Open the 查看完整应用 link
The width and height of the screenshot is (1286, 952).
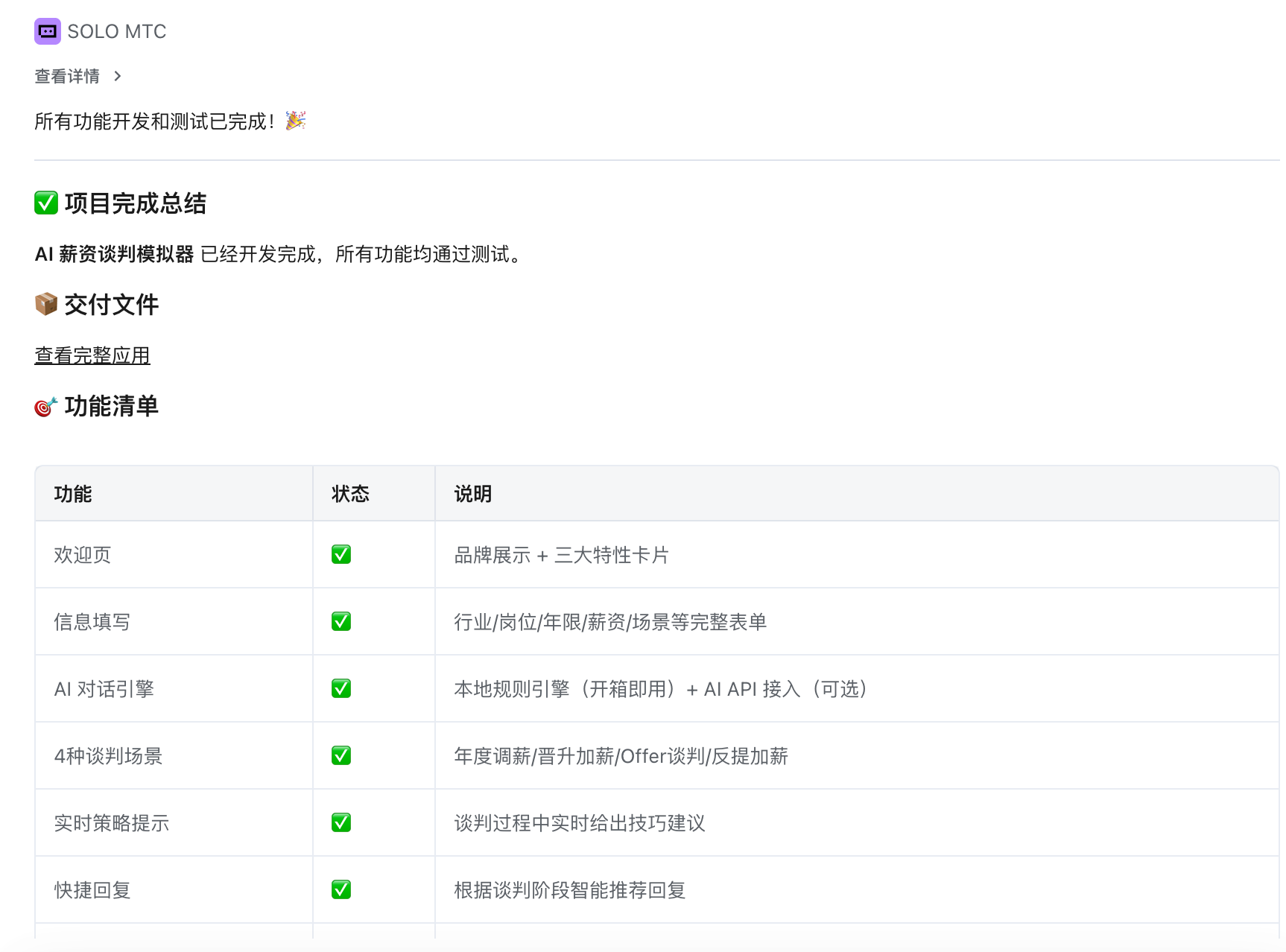point(92,356)
